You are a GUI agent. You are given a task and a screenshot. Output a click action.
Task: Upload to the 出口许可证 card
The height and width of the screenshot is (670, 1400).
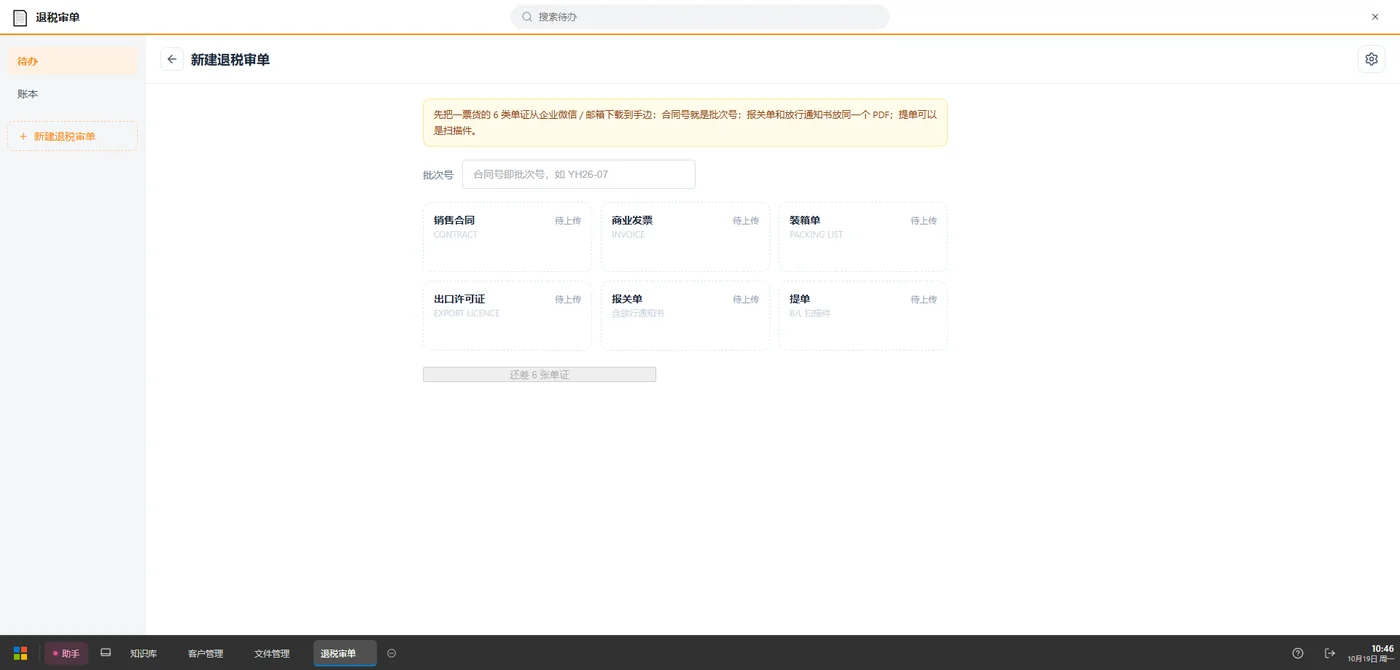(507, 316)
